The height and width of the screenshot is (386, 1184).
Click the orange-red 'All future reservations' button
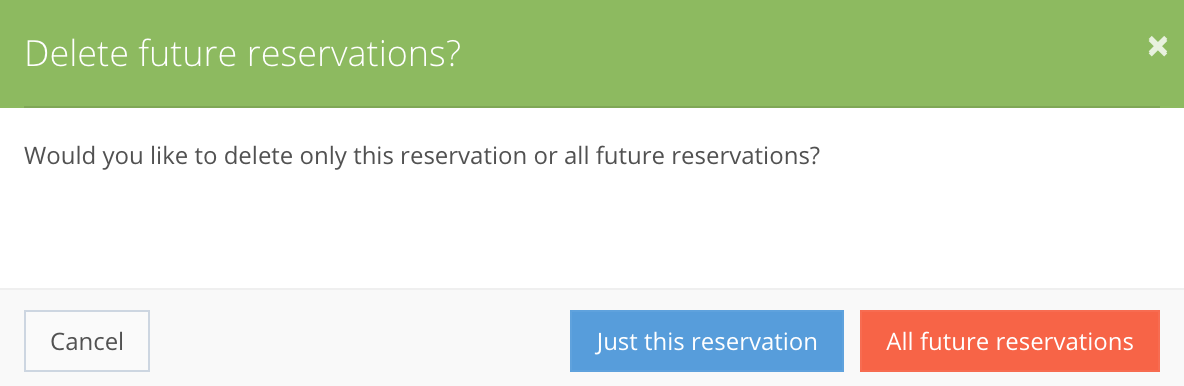[x=1010, y=341]
